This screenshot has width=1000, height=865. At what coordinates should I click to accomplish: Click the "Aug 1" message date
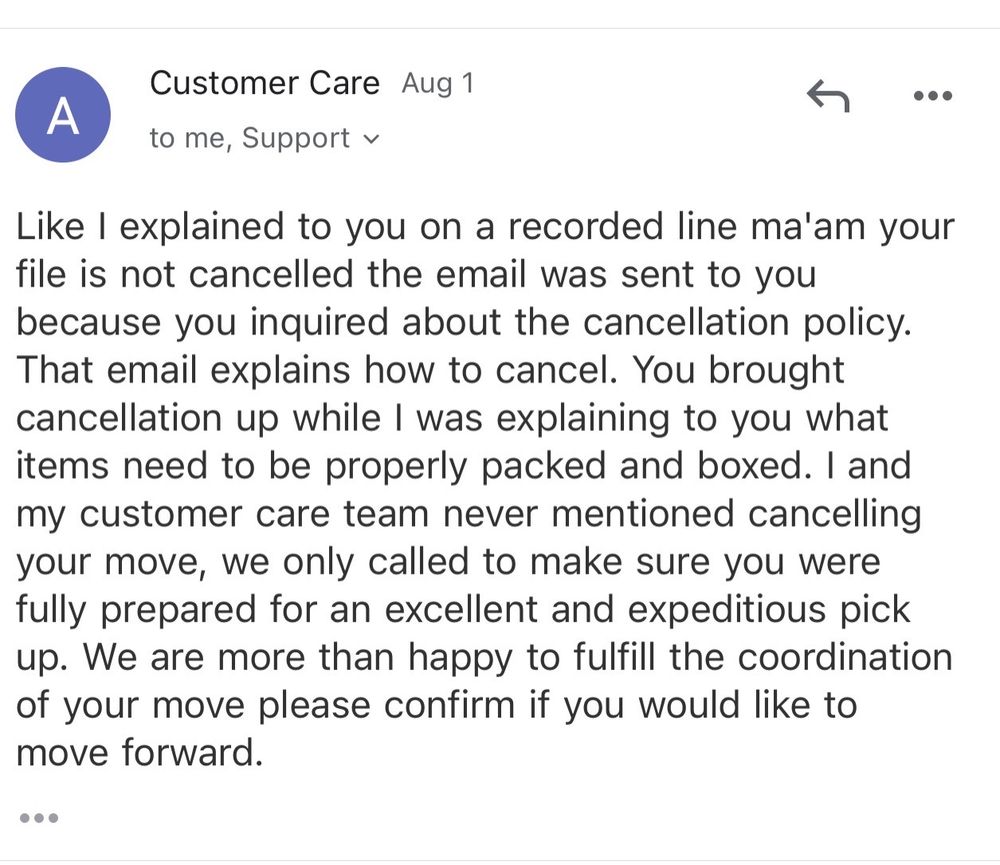coord(437,84)
